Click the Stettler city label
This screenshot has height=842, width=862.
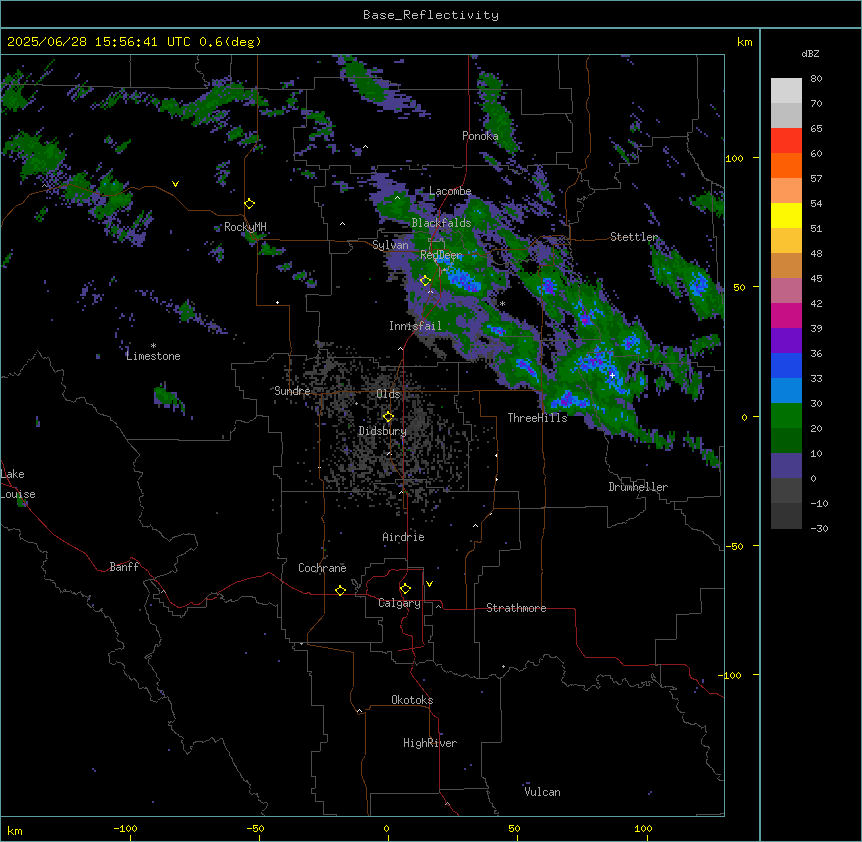(x=634, y=237)
